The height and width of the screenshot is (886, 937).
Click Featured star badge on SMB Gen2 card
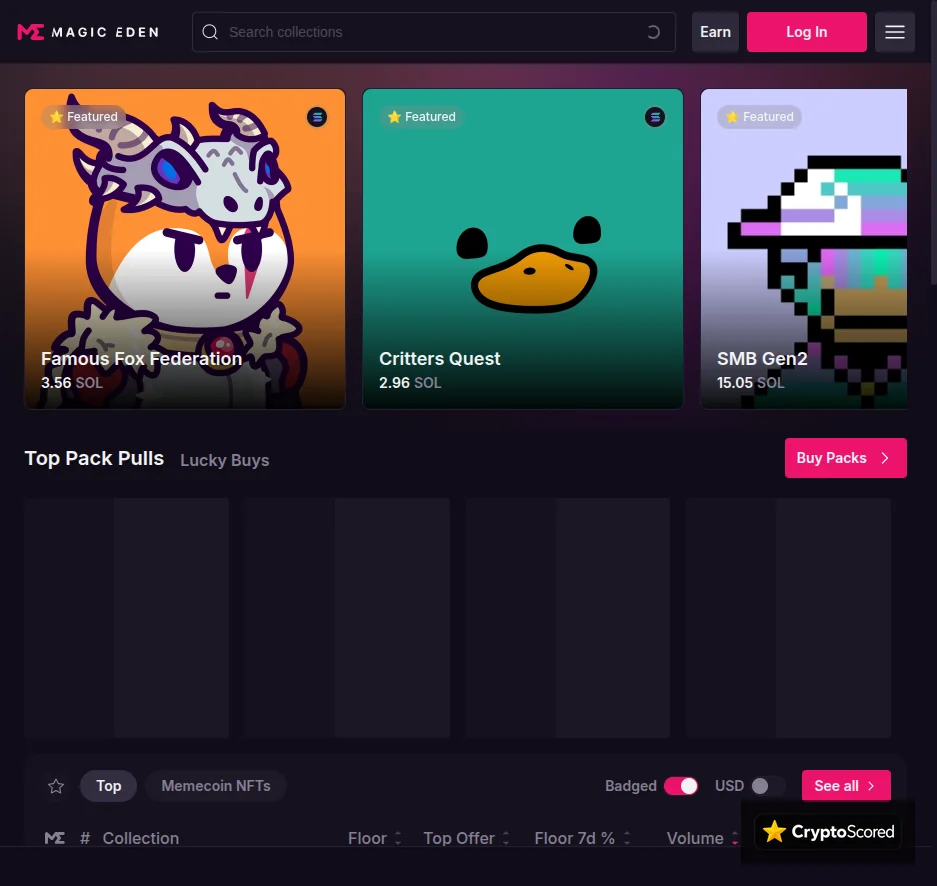(759, 117)
